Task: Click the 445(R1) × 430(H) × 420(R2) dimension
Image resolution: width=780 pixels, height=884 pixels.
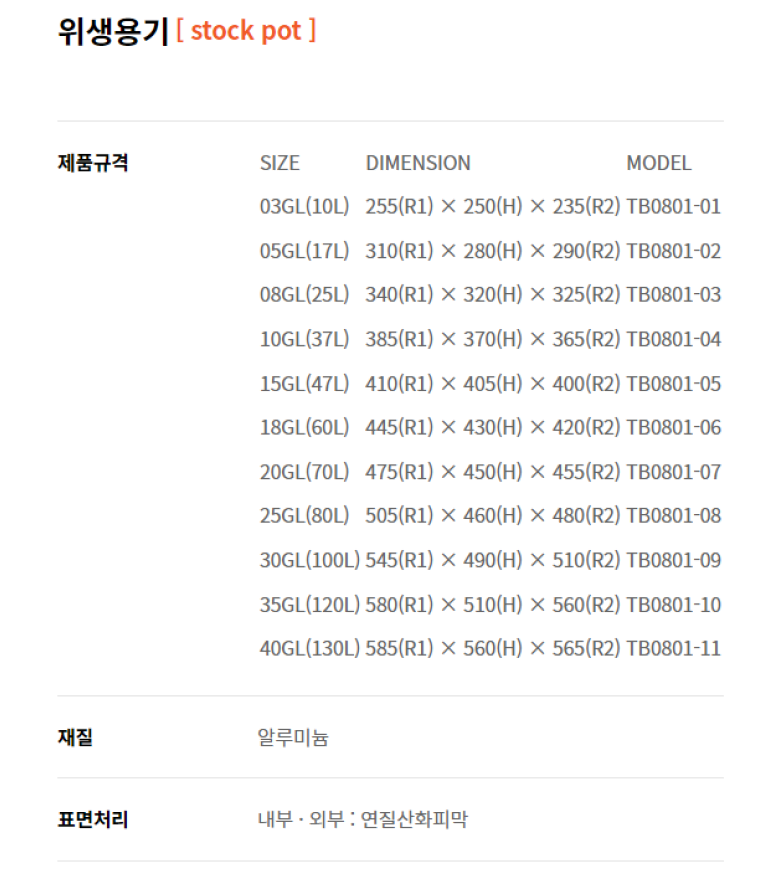Action: (x=493, y=427)
